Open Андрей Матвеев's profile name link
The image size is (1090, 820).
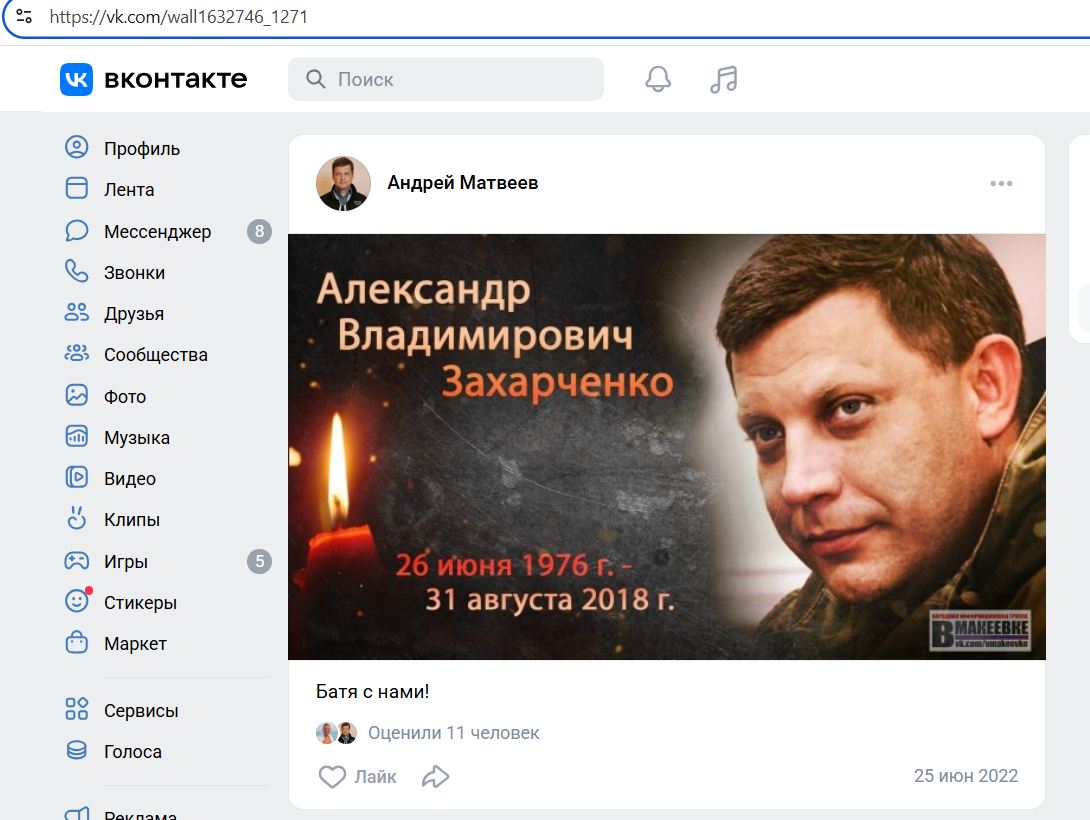click(x=463, y=183)
